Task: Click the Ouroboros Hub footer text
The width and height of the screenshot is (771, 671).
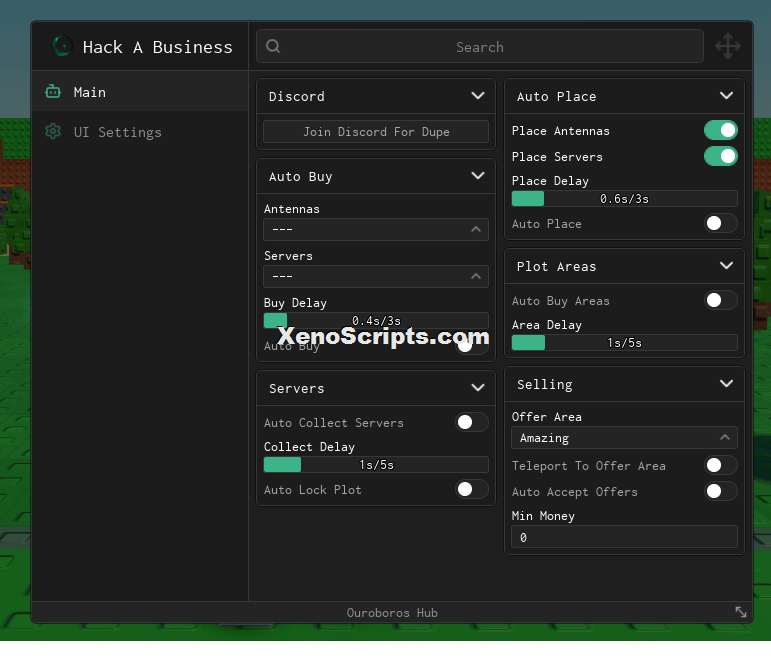Action: pyautogui.click(x=392, y=613)
